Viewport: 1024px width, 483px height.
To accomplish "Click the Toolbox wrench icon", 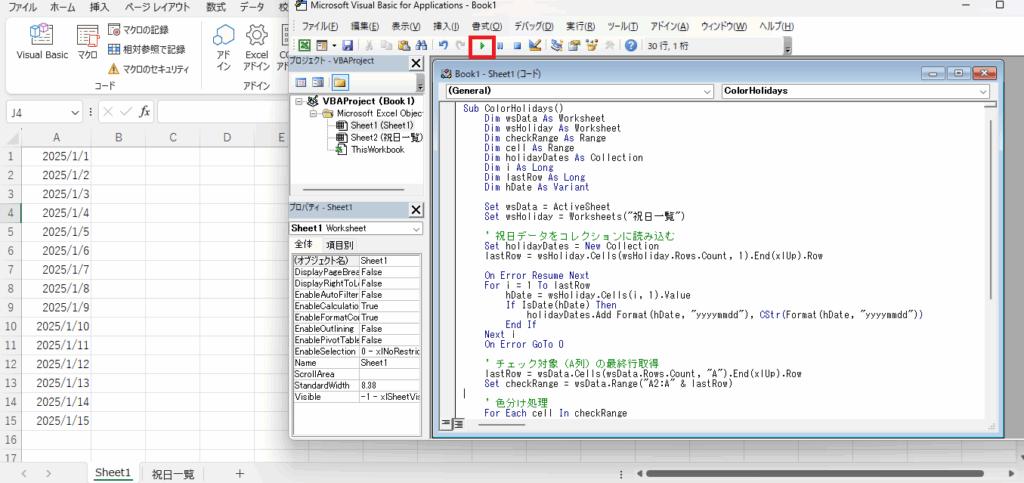I will coord(610,46).
